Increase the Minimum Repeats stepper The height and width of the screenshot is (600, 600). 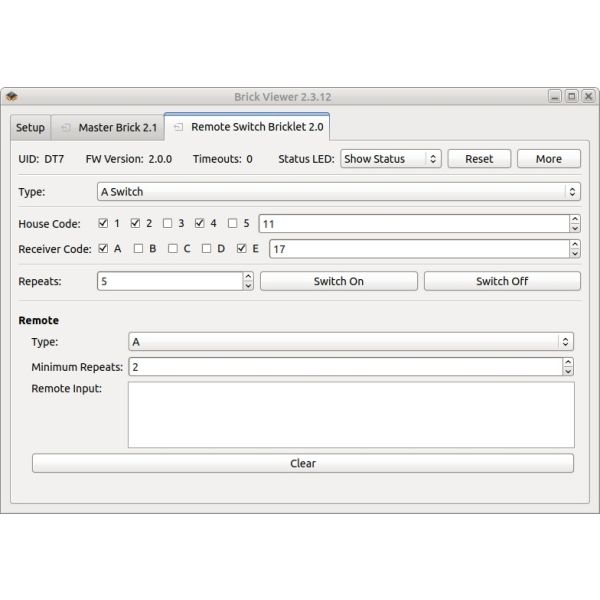pos(568,362)
